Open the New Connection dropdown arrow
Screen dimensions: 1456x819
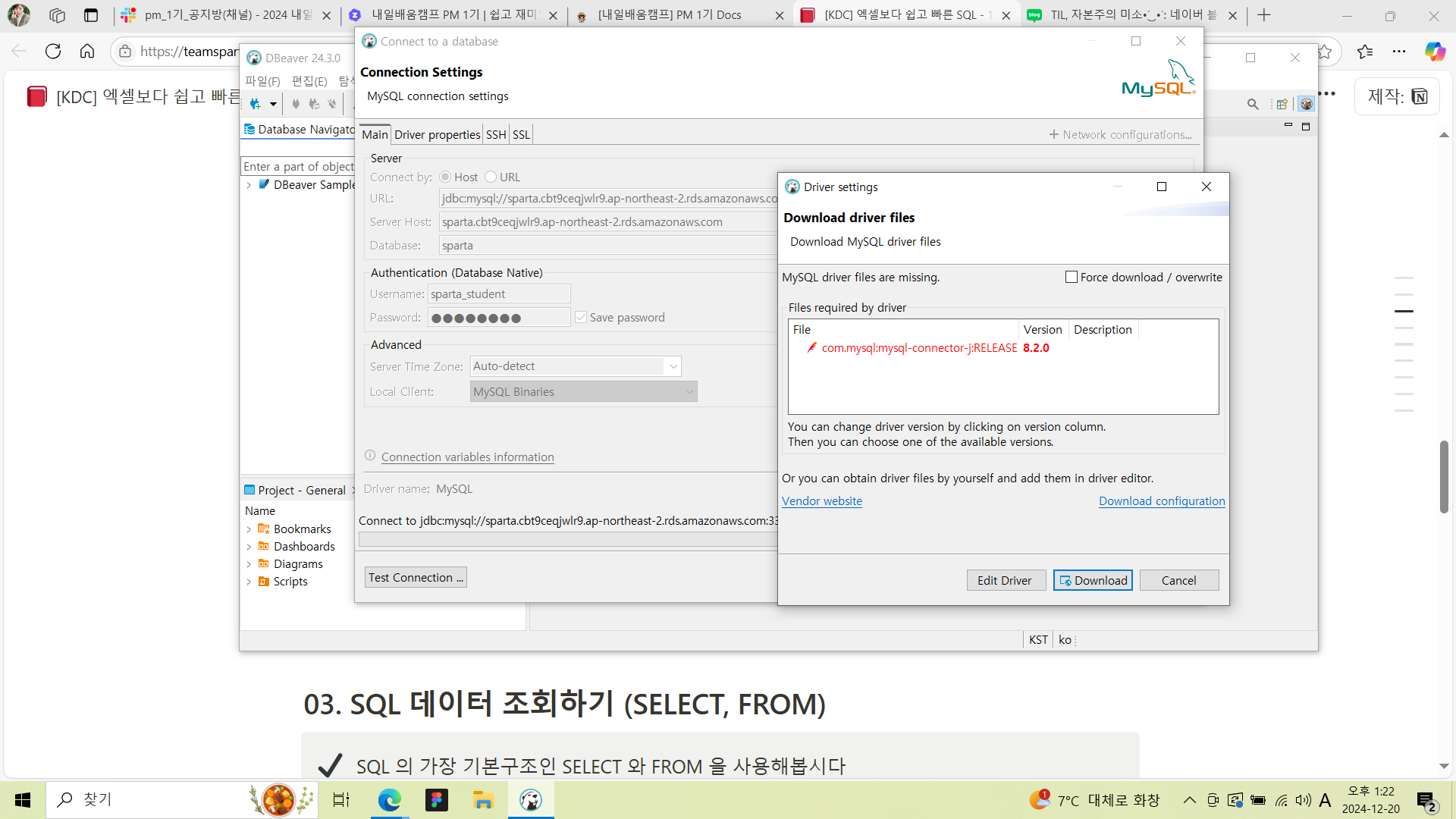[x=273, y=105]
